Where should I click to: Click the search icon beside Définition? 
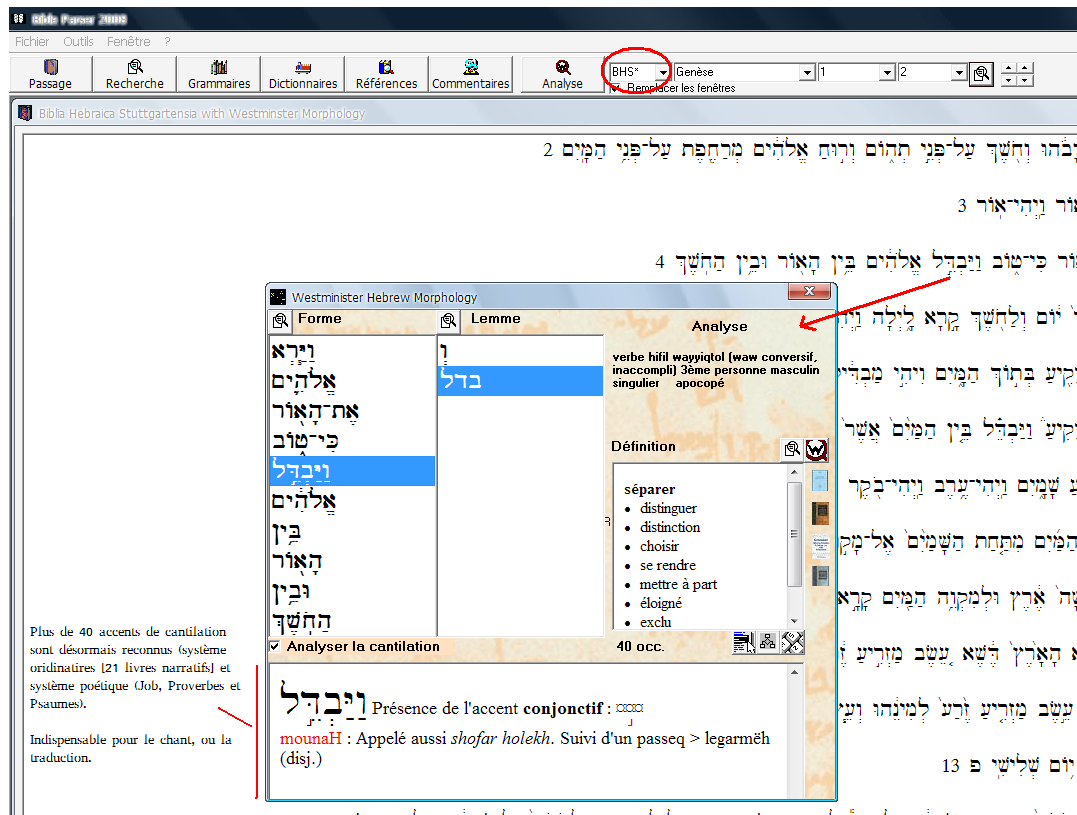pyautogui.click(x=792, y=449)
